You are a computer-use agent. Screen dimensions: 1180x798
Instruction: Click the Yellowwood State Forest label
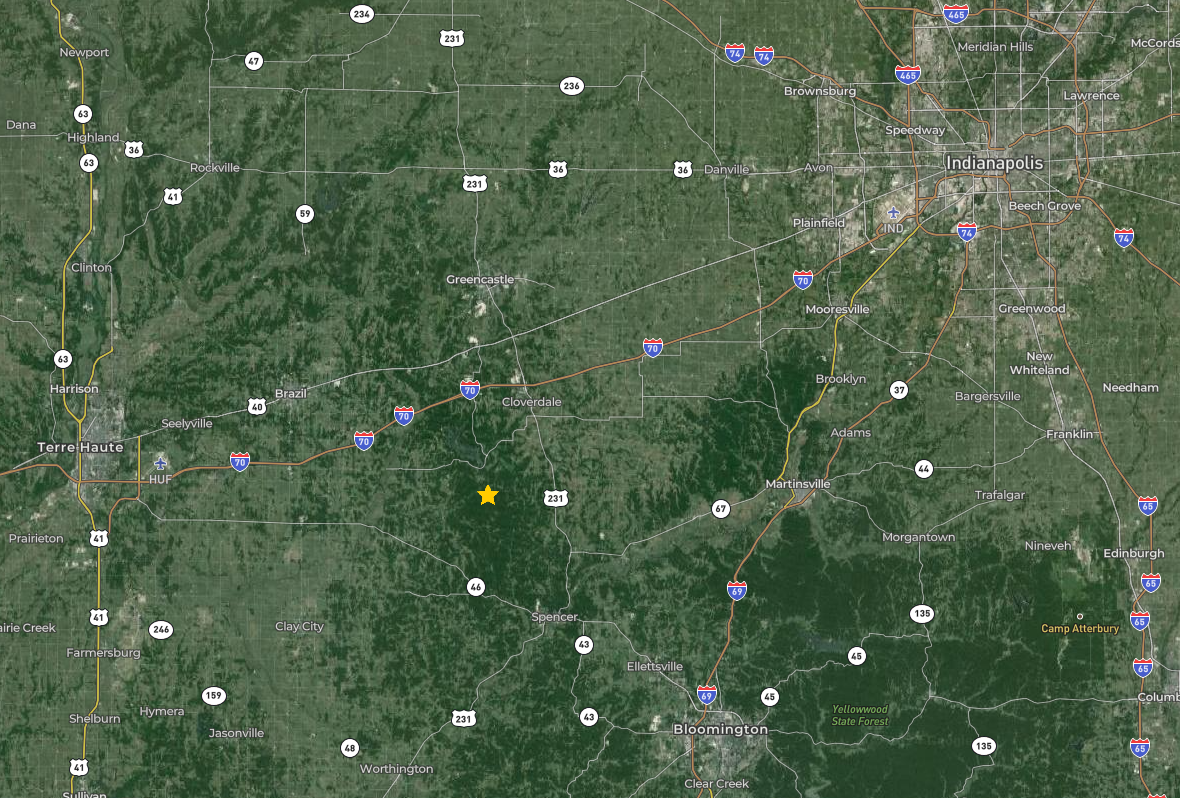(x=860, y=715)
